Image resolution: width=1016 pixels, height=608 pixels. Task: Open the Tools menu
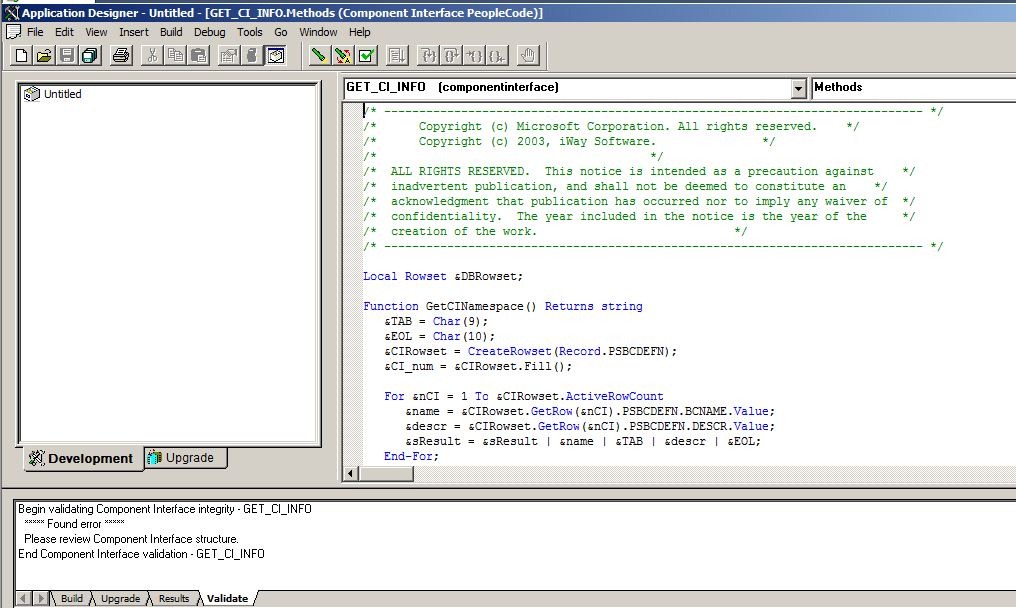[249, 32]
